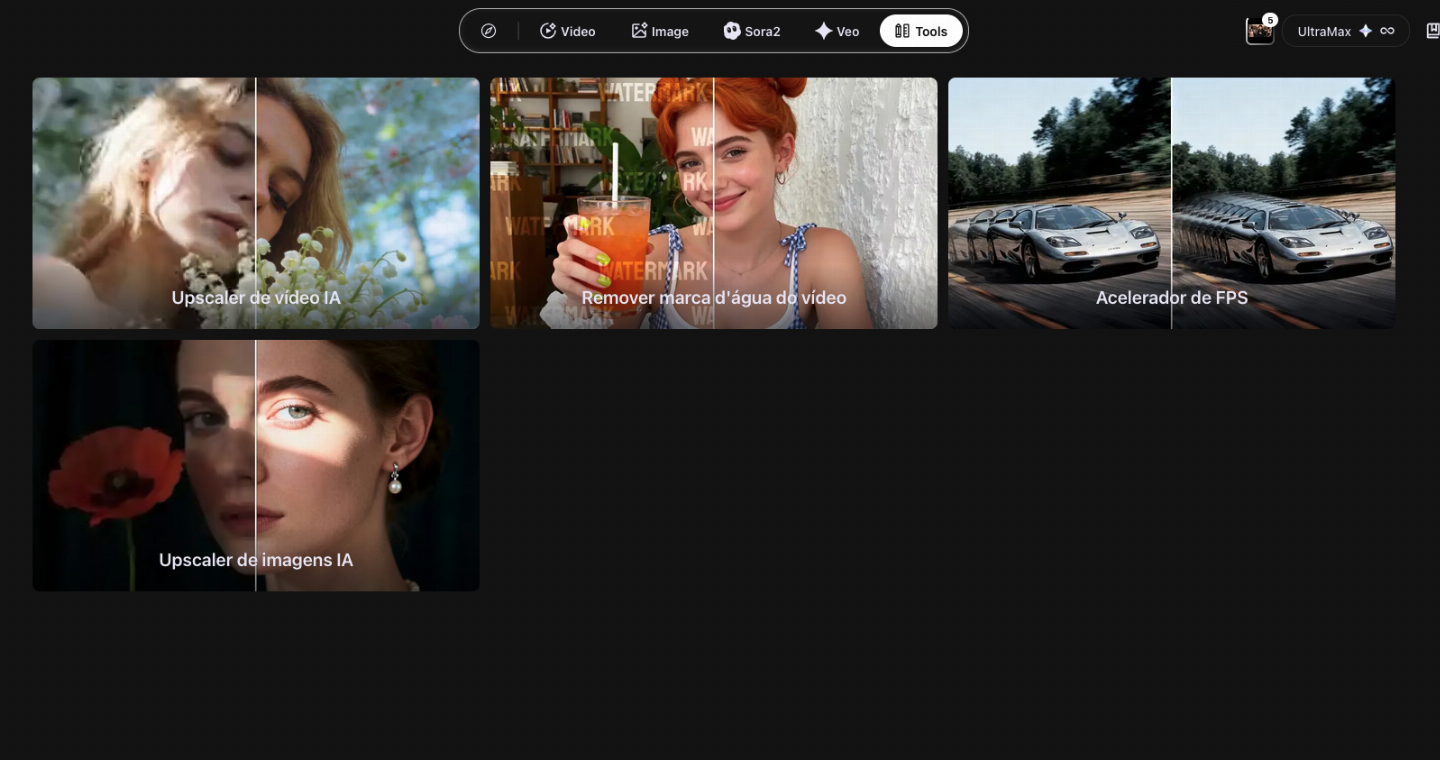Screen dimensions: 1440x760
Task: Select the Tools tab
Action: [x=921, y=31]
